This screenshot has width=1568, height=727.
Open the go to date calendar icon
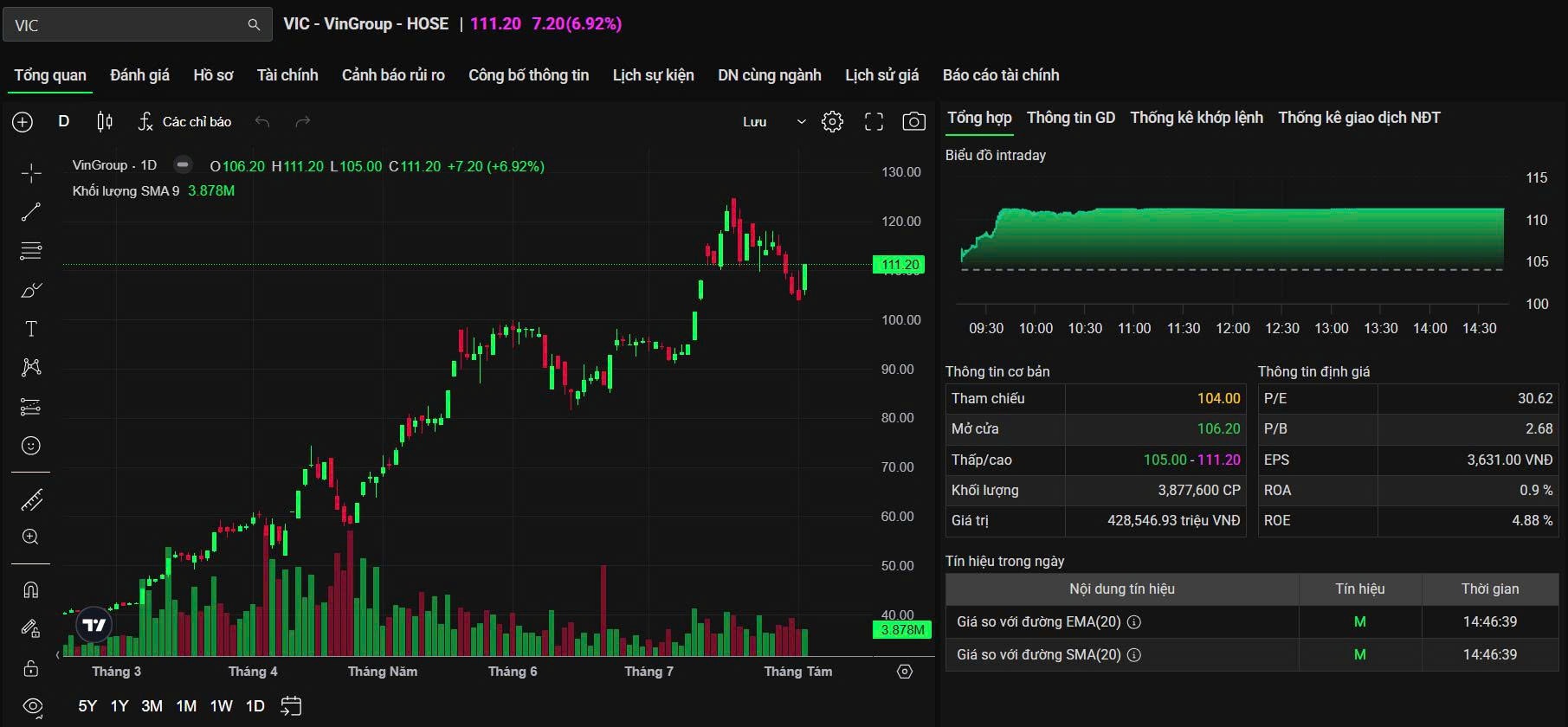[291, 706]
